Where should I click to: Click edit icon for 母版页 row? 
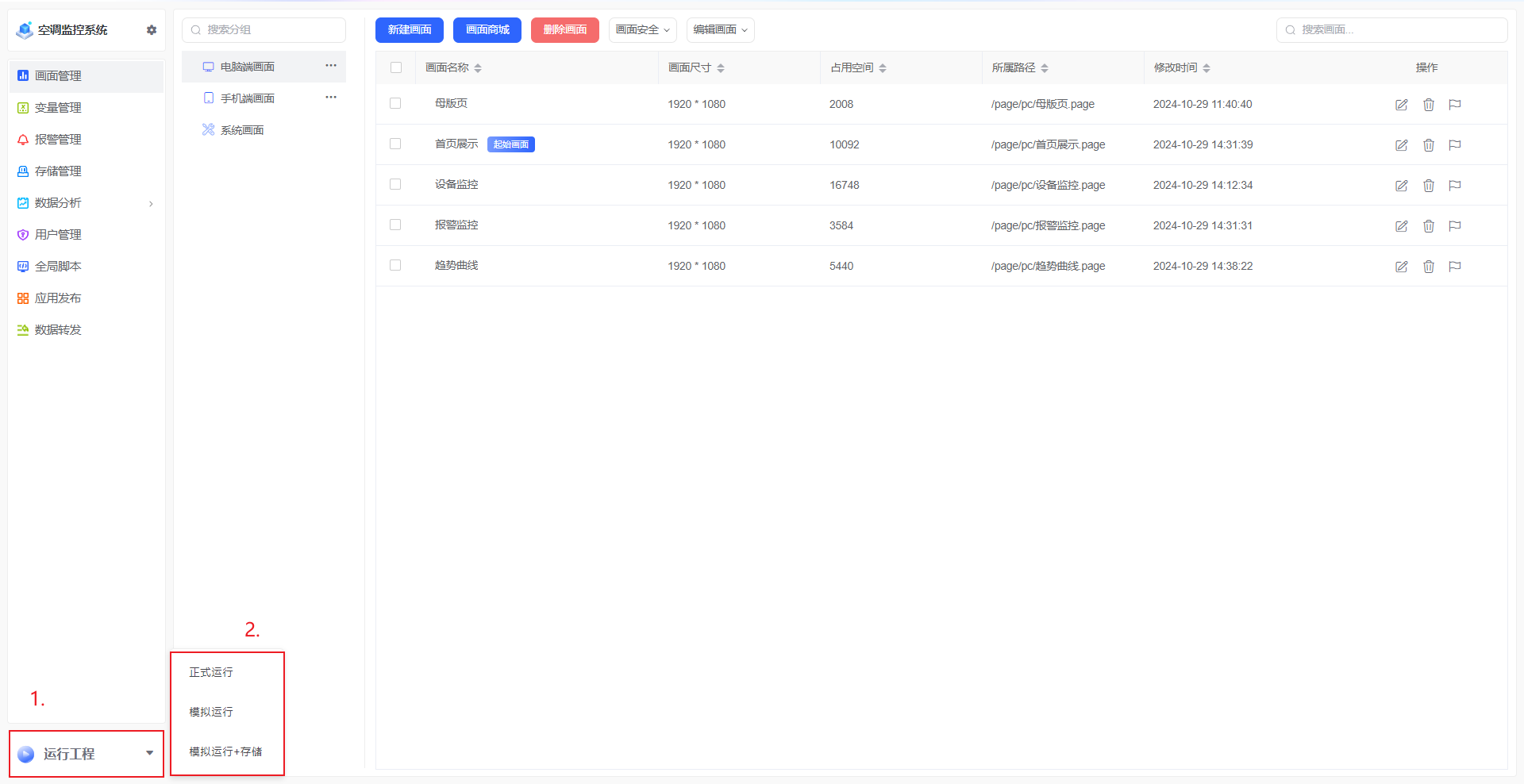[1402, 105]
